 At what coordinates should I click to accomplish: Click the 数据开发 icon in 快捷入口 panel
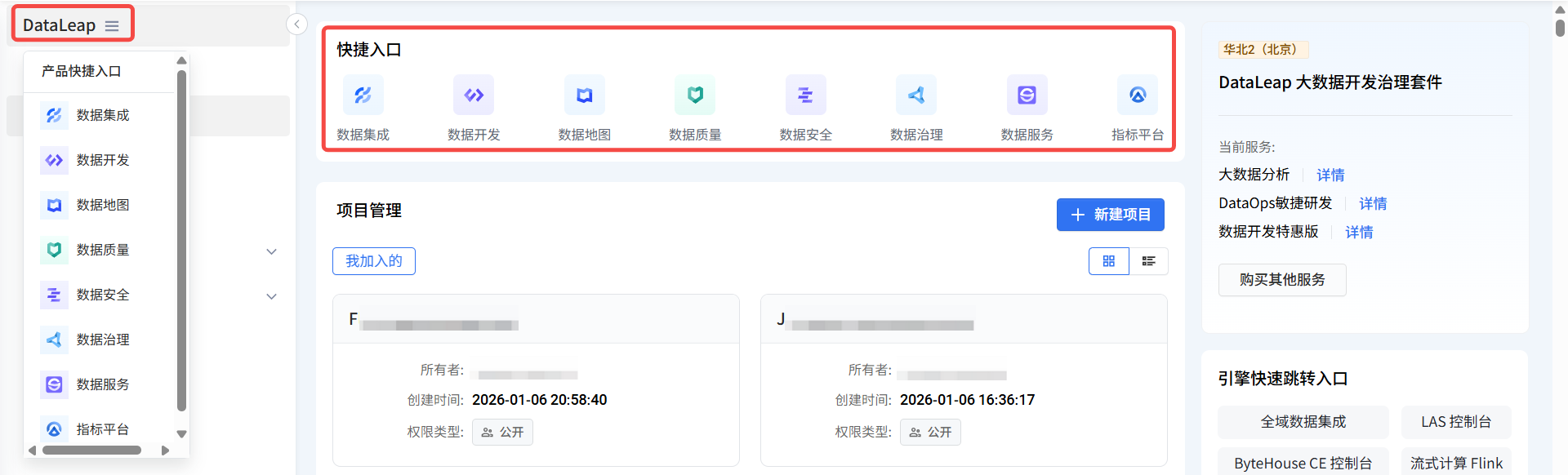pyautogui.click(x=474, y=95)
